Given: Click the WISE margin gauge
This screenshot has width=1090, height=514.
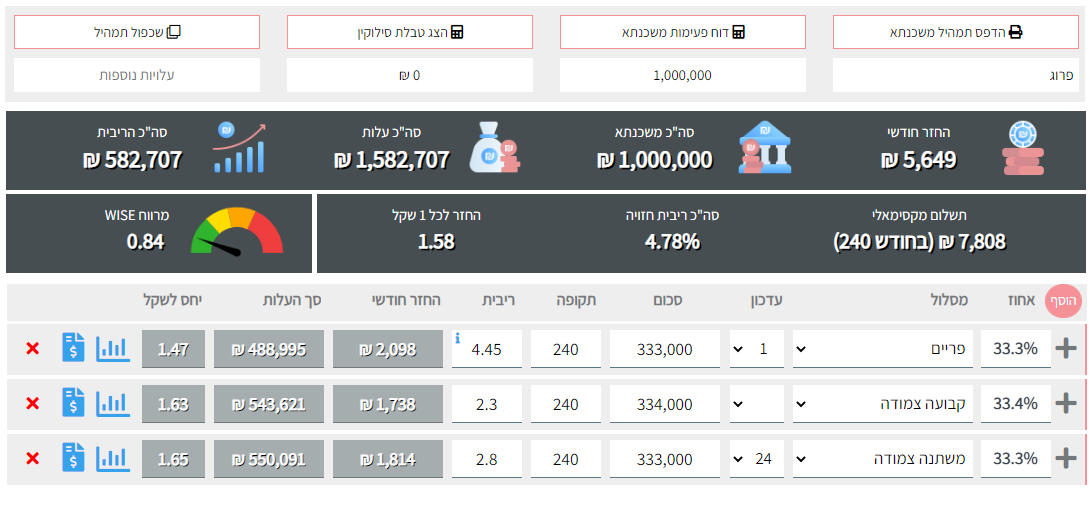Looking at the screenshot, I should tap(237, 231).
